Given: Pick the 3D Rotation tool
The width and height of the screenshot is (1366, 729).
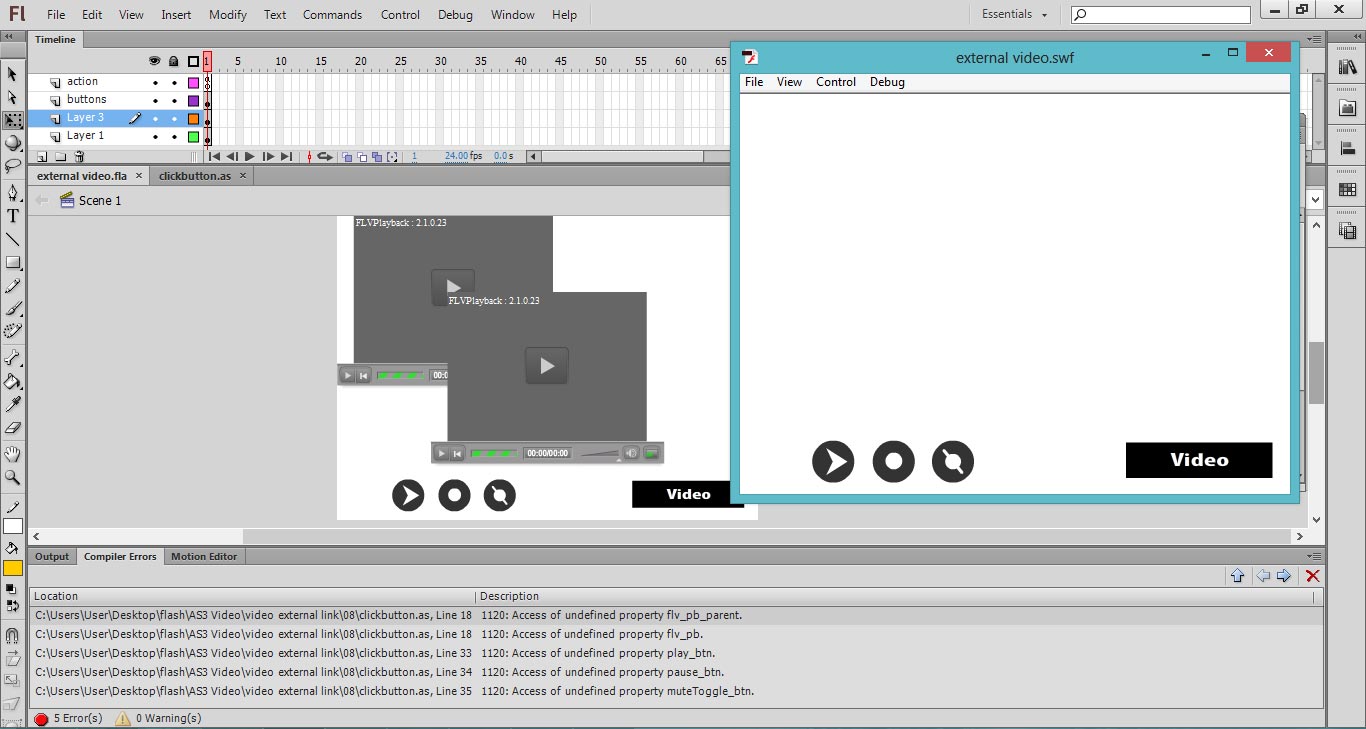Looking at the screenshot, I should [x=13, y=143].
